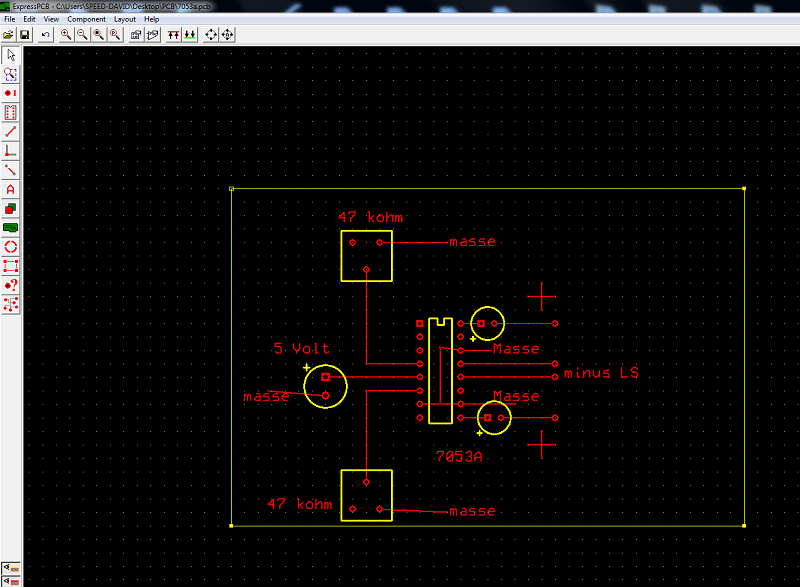Click the 7053A IC body outline
The width and height of the screenshot is (800, 587).
[440, 371]
